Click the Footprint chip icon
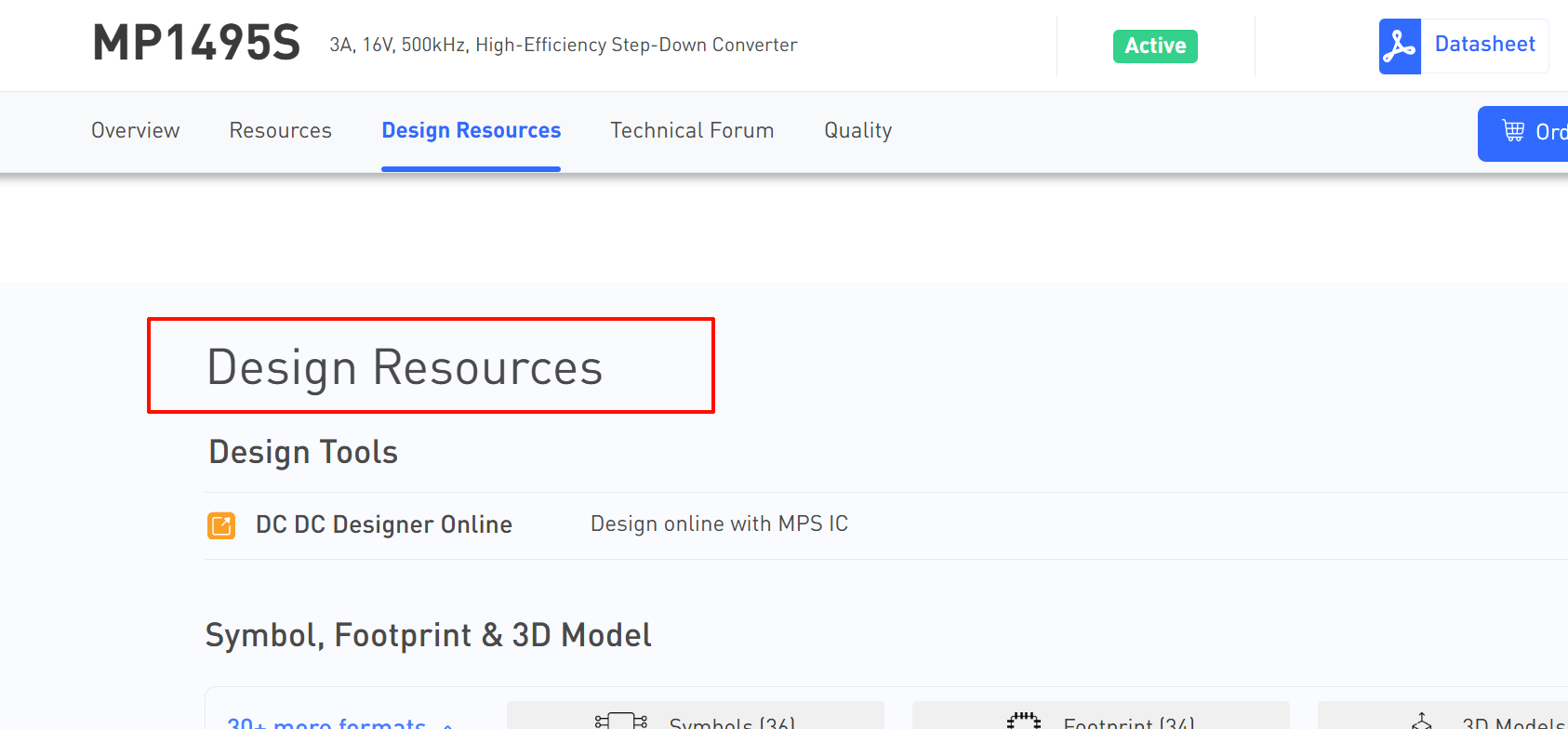 pyautogui.click(x=1023, y=721)
